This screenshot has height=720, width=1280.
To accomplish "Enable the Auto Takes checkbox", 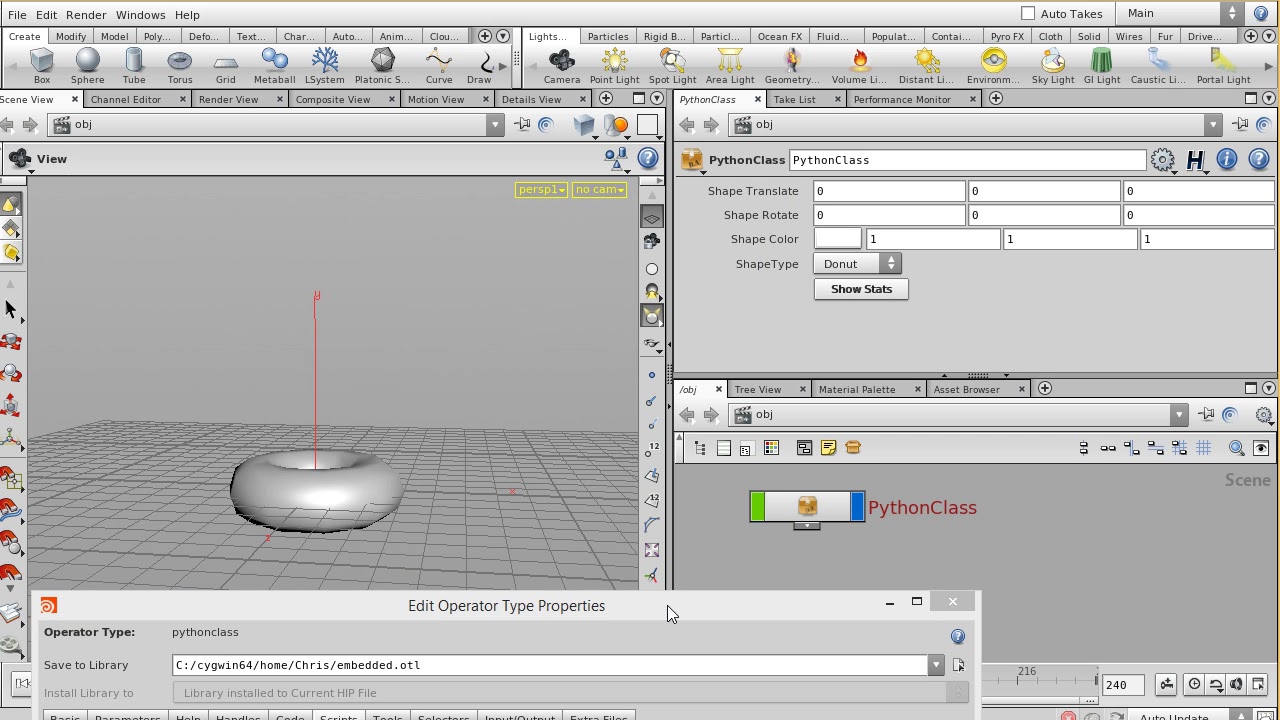I will coord(1028,14).
